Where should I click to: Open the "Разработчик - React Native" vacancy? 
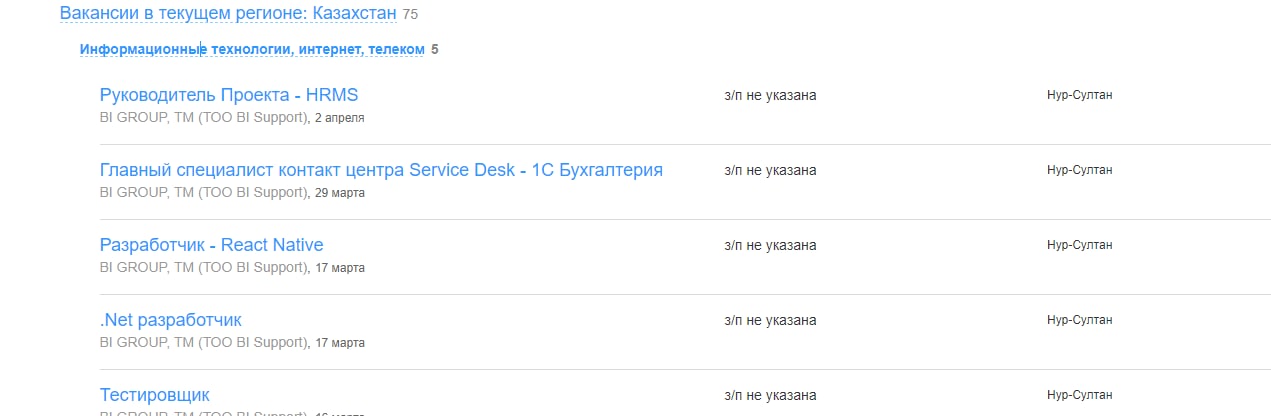tap(211, 245)
